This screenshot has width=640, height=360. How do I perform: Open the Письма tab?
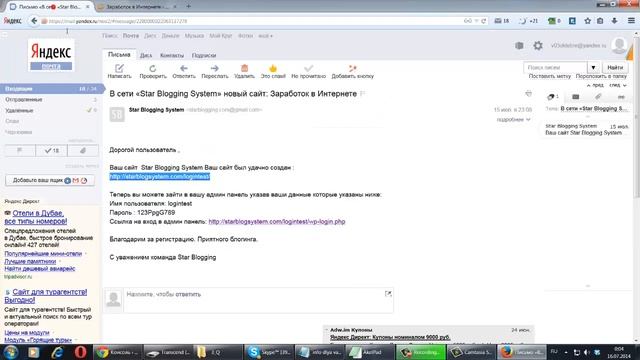tap(119, 55)
